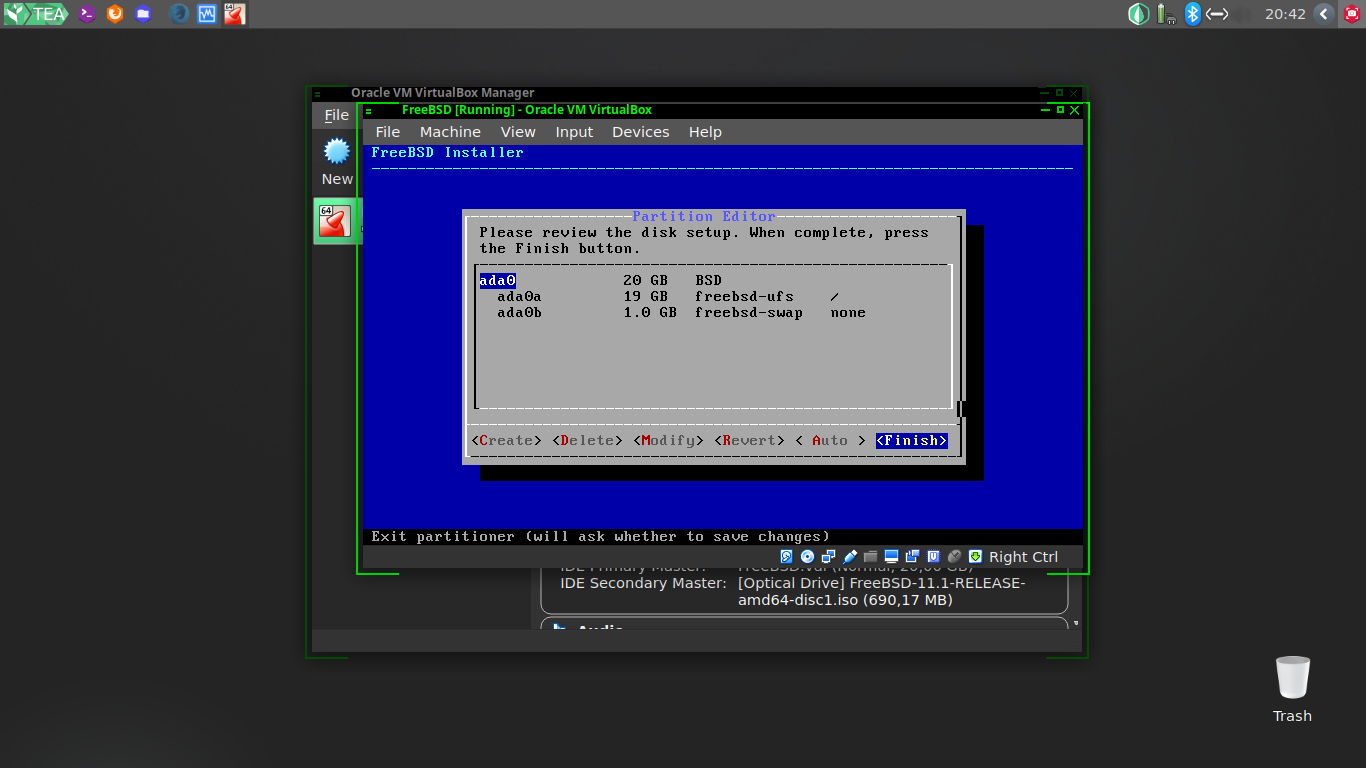Choose the Delete button in Partition Editor
Viewport: 1366px width, 768px height.
pyautogui.click(x=588, y=441)
